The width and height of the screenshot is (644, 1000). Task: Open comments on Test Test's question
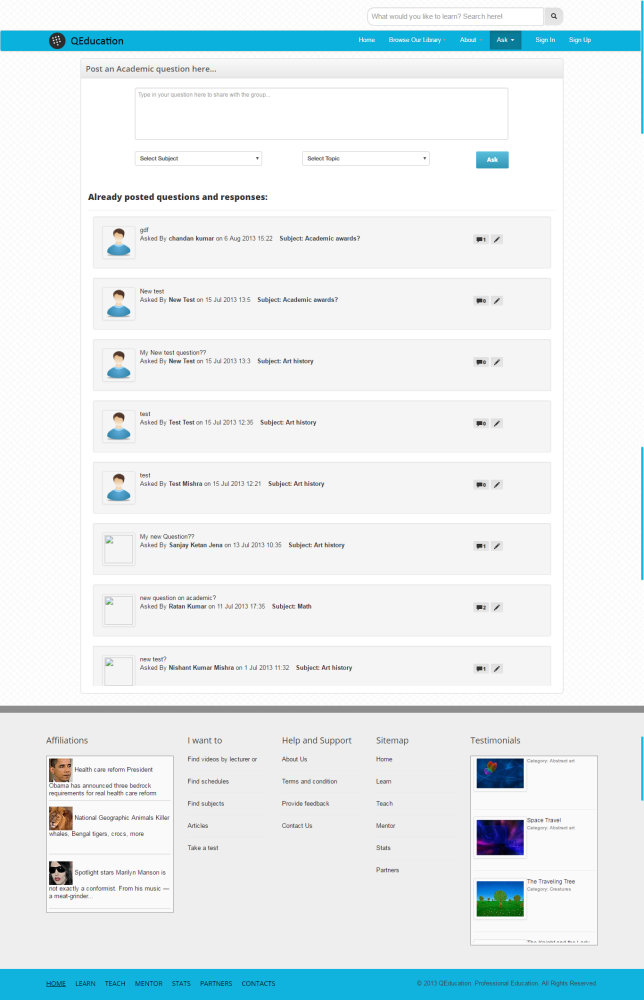click(481, 423)
